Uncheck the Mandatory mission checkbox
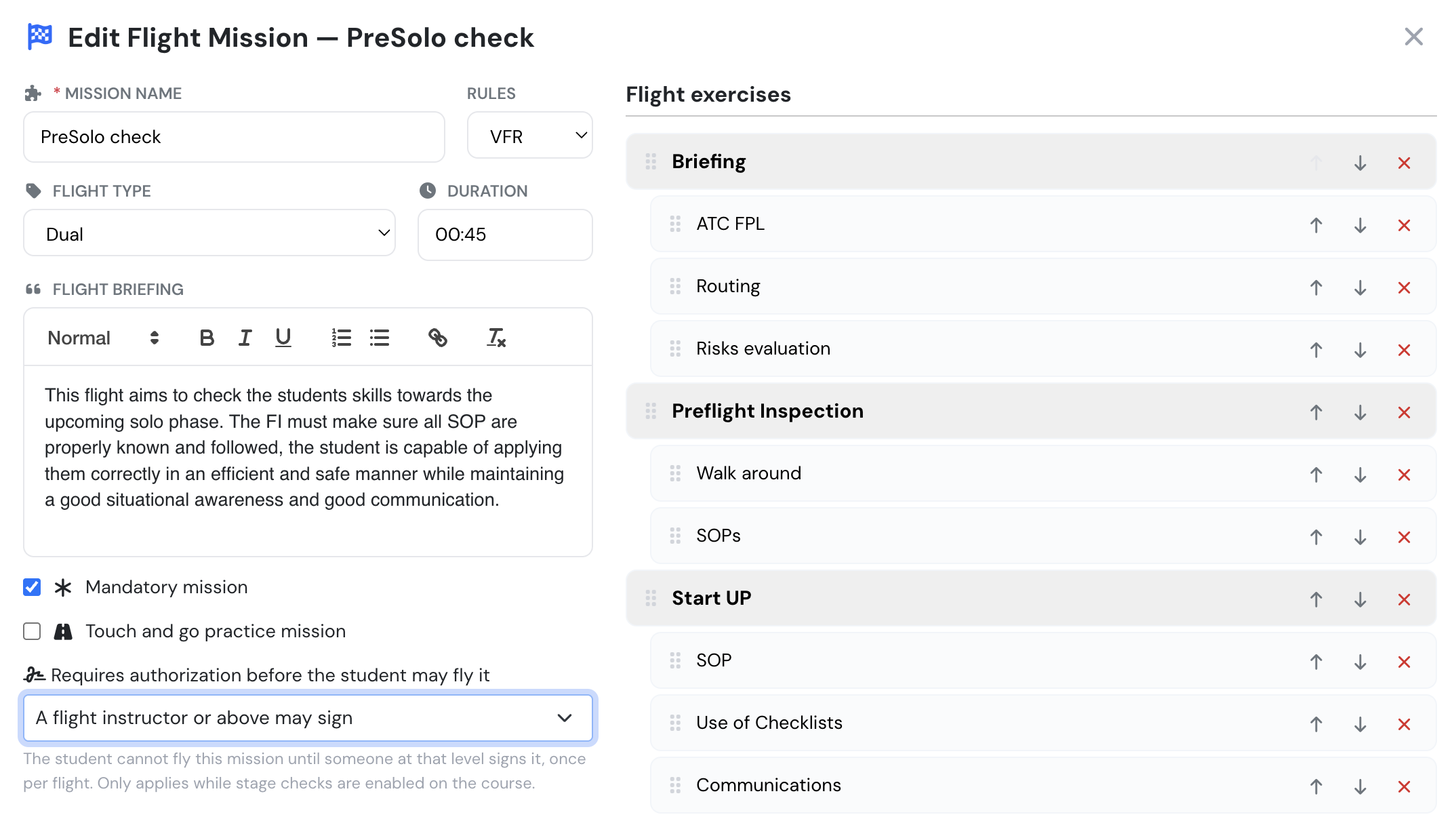This screenshot has height=819, width=1456. pyautogui.click(x=32, y=587)
